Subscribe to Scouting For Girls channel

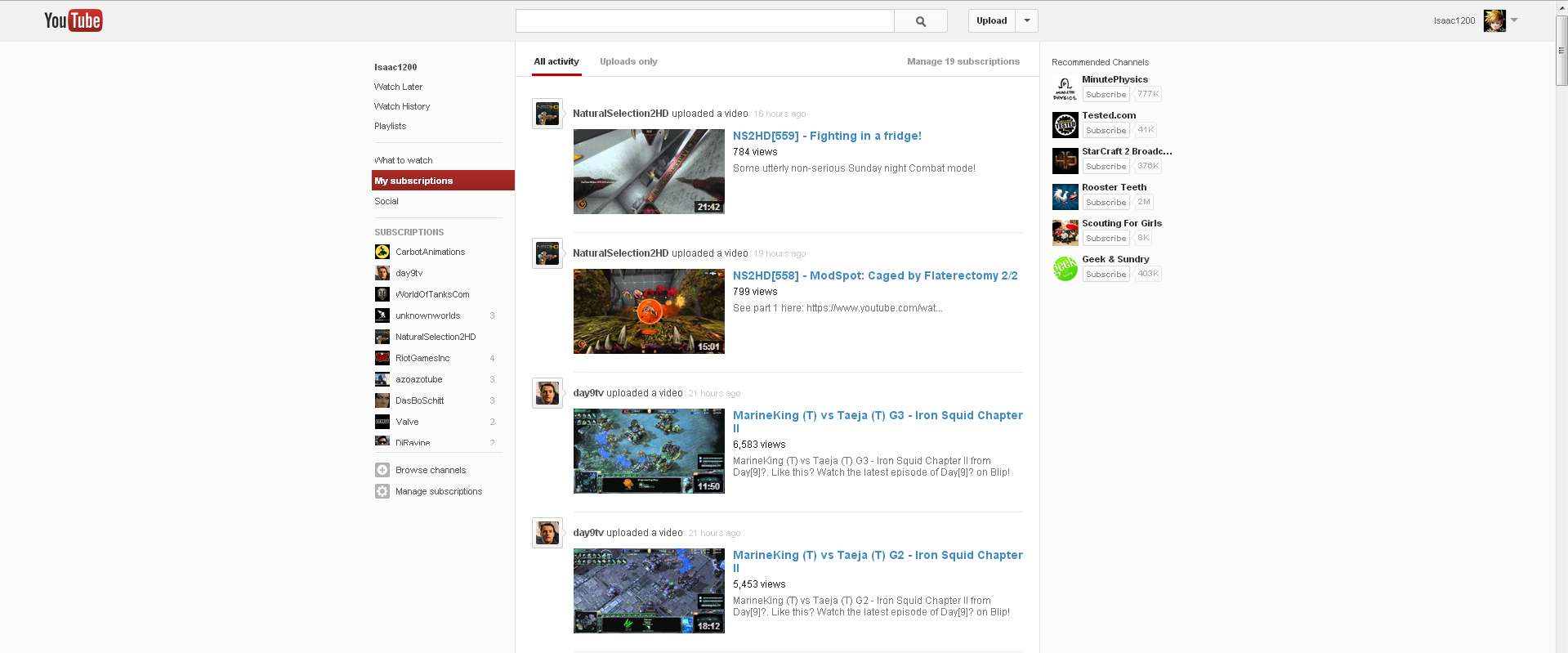pos(1106,238)
